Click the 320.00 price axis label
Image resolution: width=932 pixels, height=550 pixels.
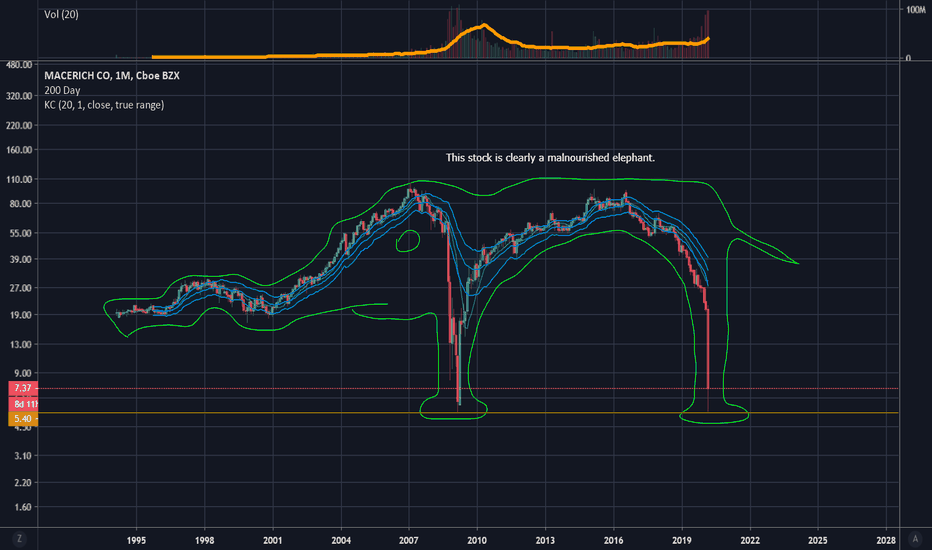click(19, 96)
